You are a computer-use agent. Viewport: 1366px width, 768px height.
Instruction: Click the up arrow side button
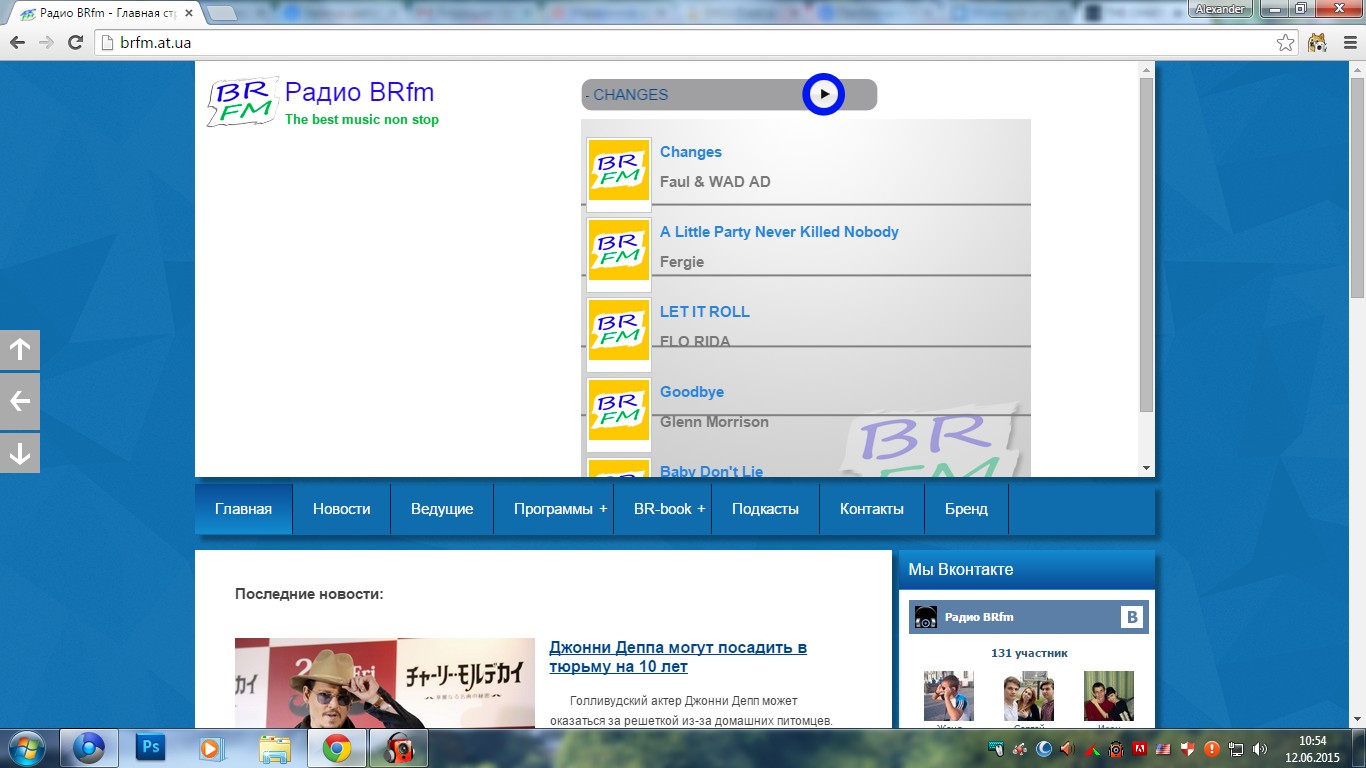tap(20, 350)
